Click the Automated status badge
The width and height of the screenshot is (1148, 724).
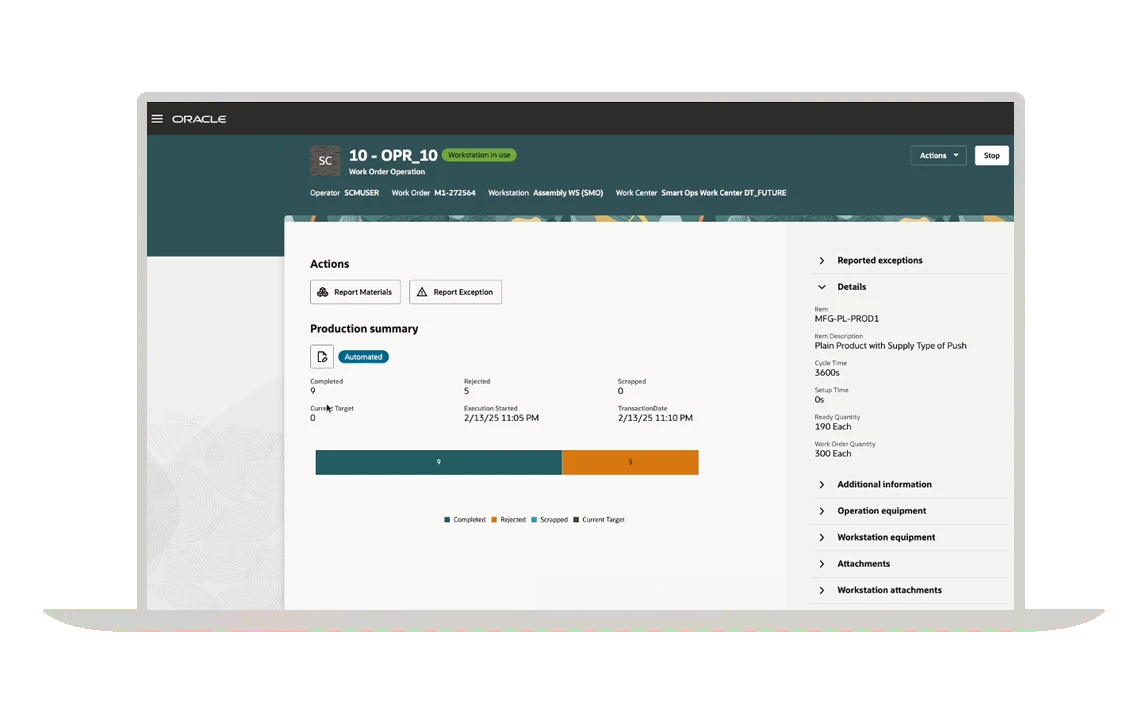363,357
